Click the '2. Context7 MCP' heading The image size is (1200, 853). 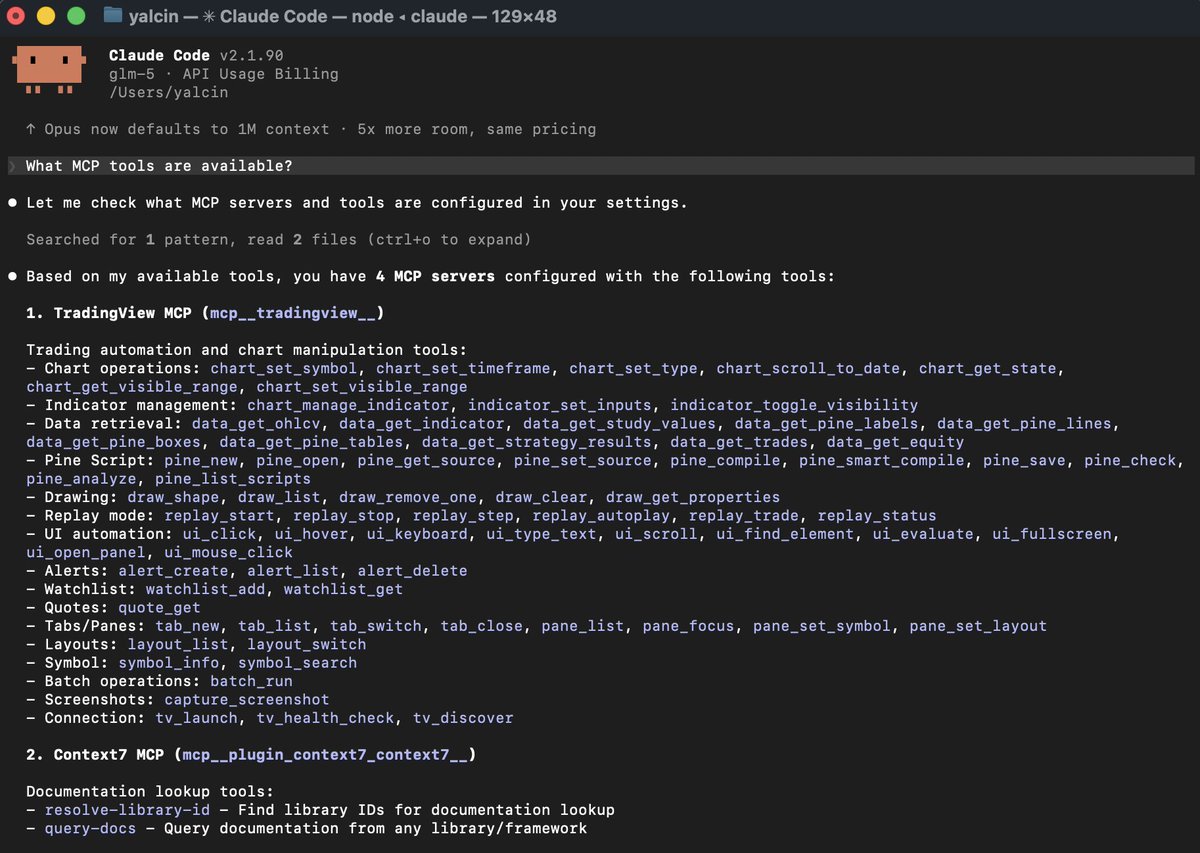95,755
